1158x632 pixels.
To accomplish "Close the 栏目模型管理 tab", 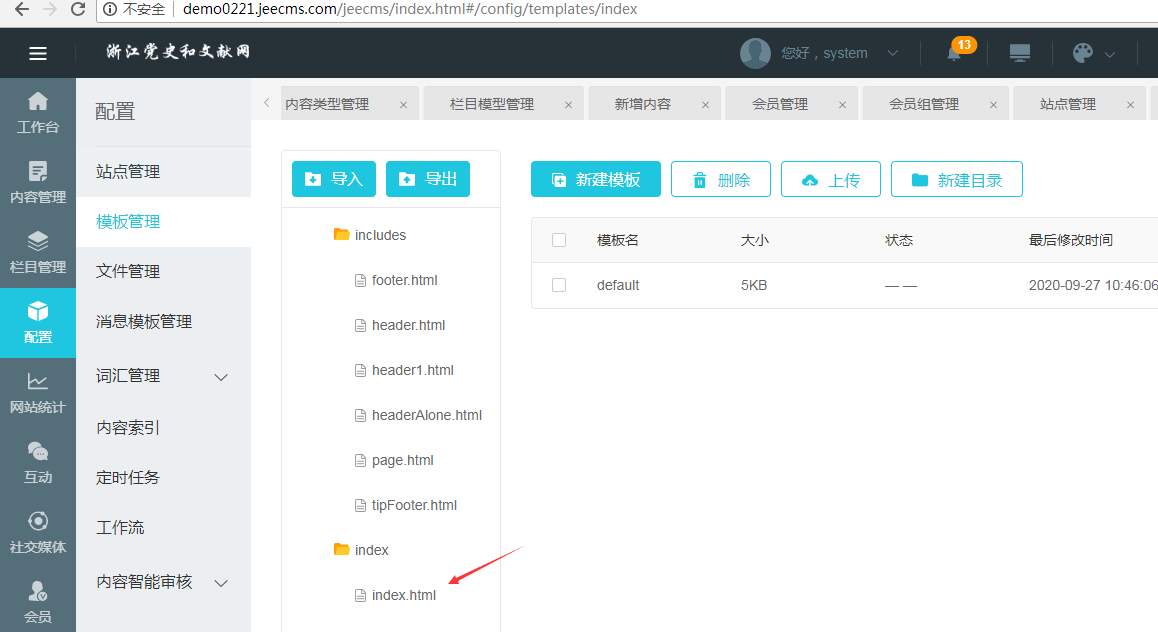I will tap(569, 105).
